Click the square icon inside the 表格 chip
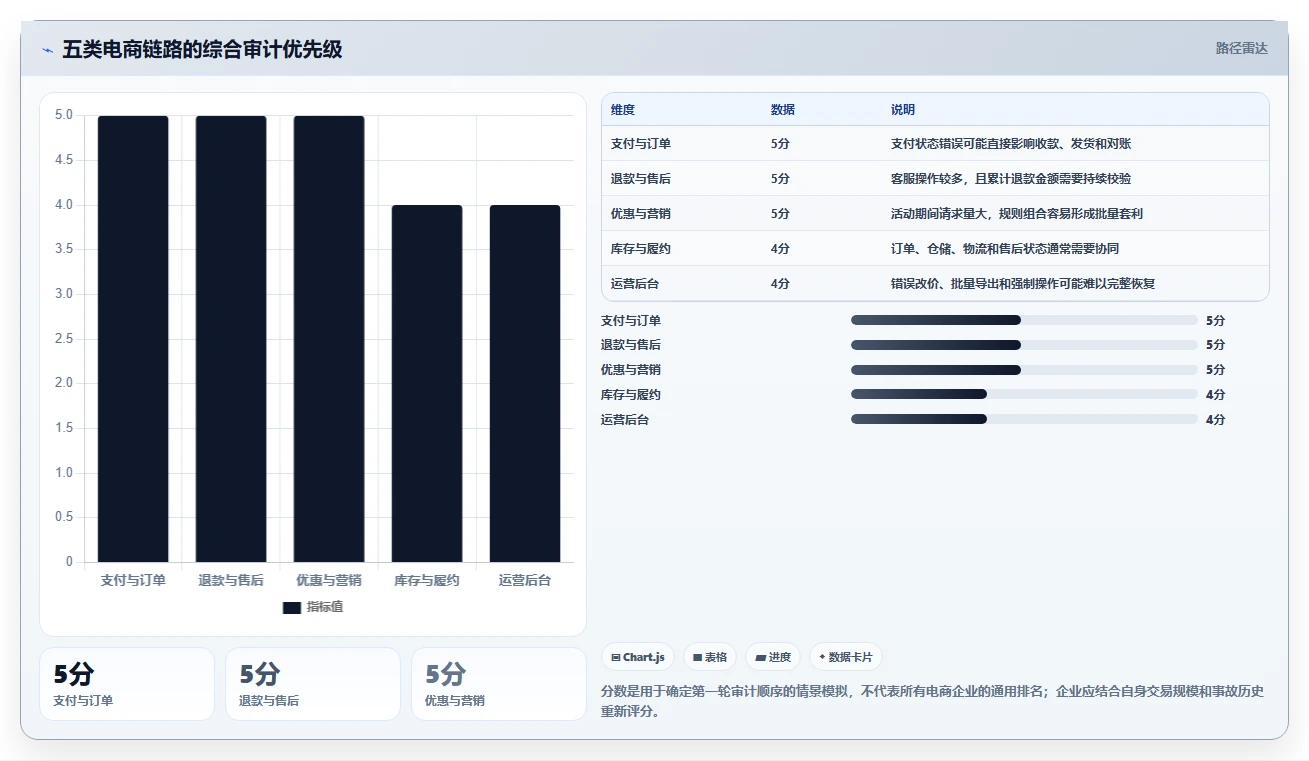 [x=698, y=658]
